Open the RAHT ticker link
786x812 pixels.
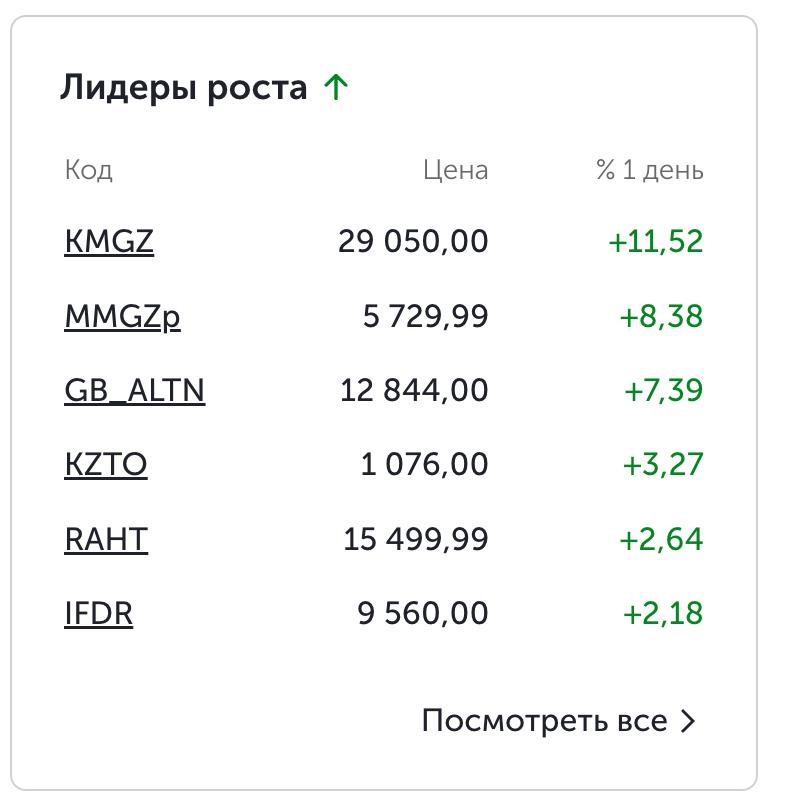click(105, 540)
